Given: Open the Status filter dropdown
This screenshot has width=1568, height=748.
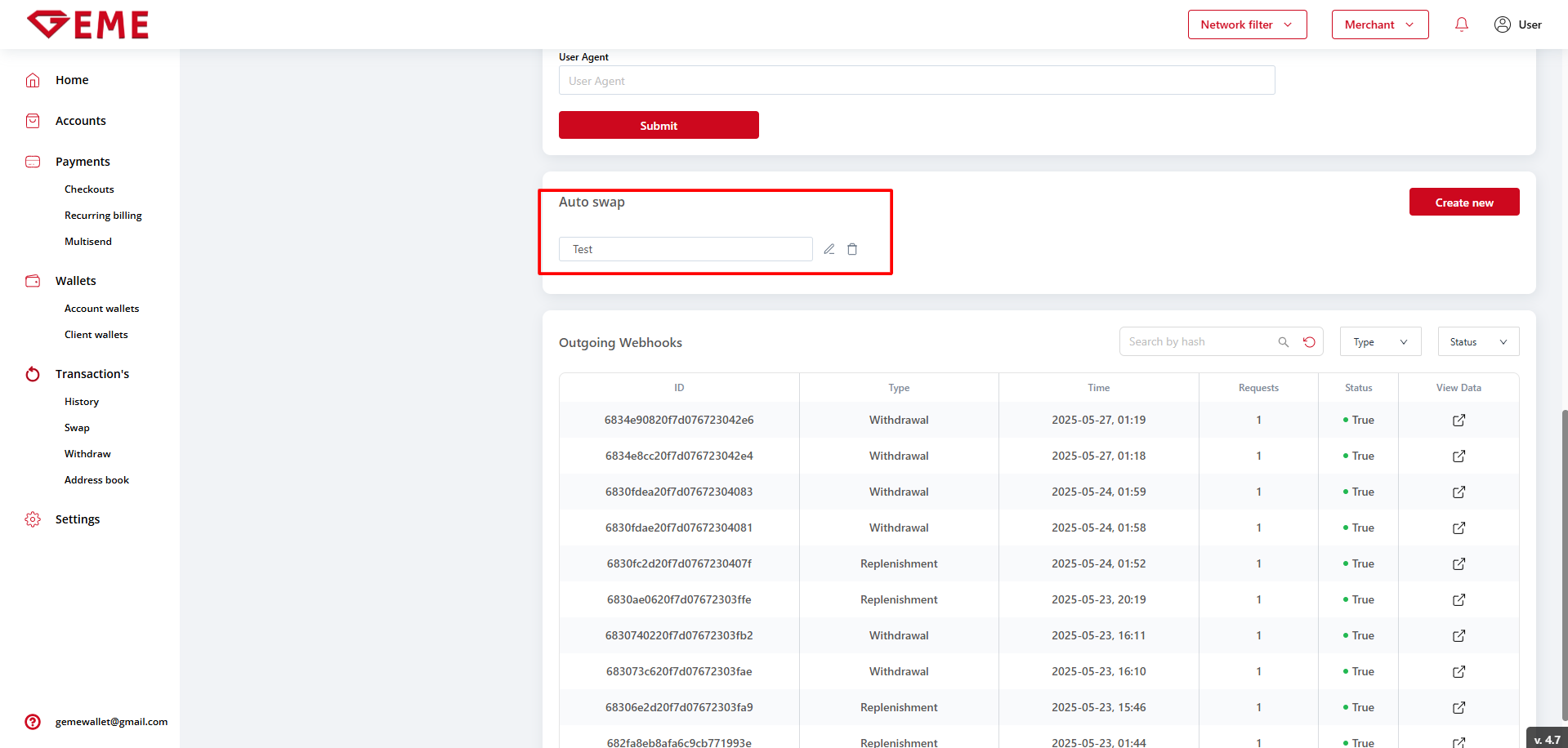Looking at the screenshot, I should point(1478,342).
